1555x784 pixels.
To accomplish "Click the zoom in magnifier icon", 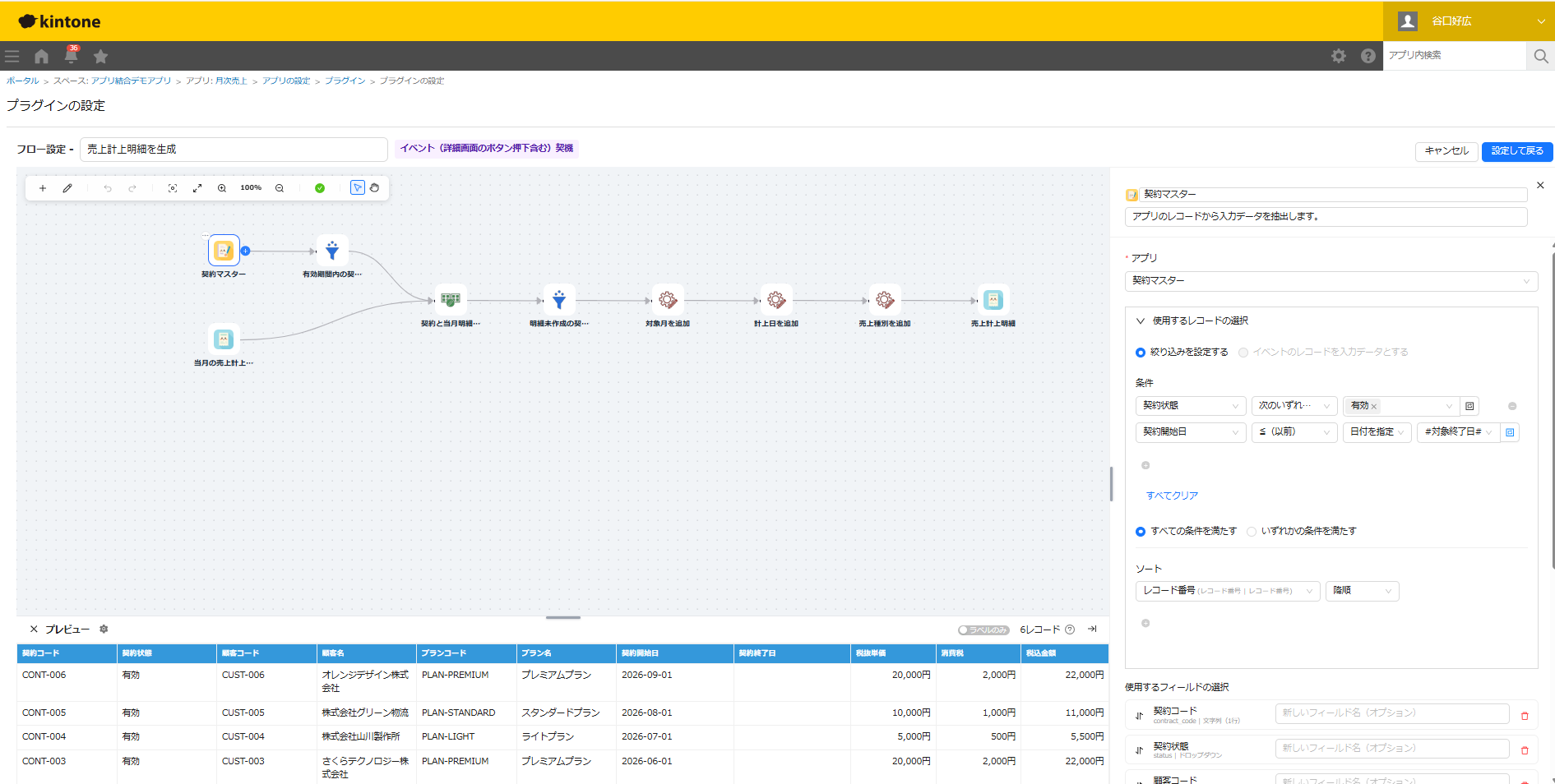I will coord(222,188).
